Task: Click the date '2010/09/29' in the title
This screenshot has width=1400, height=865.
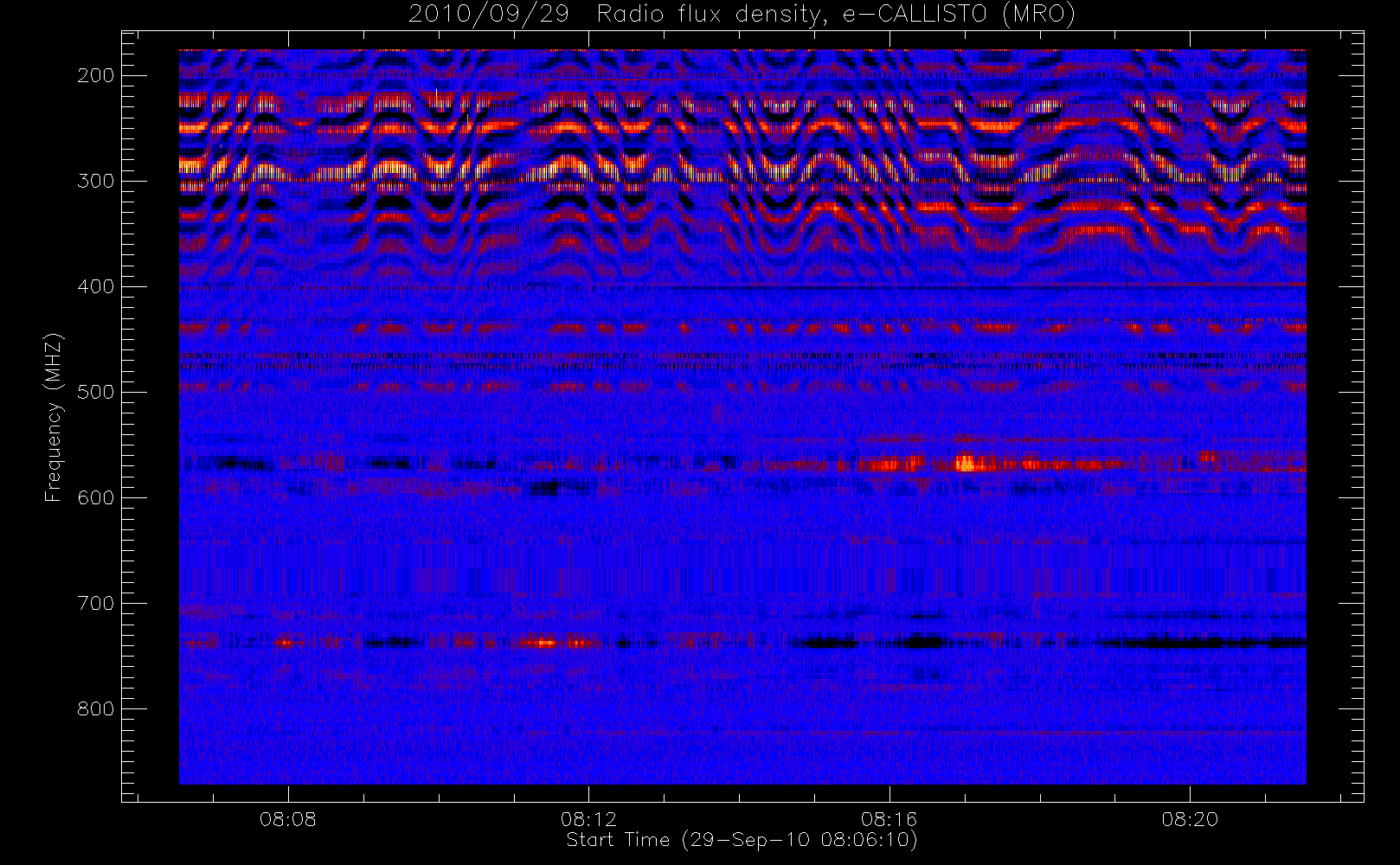Action: [489, 15]
